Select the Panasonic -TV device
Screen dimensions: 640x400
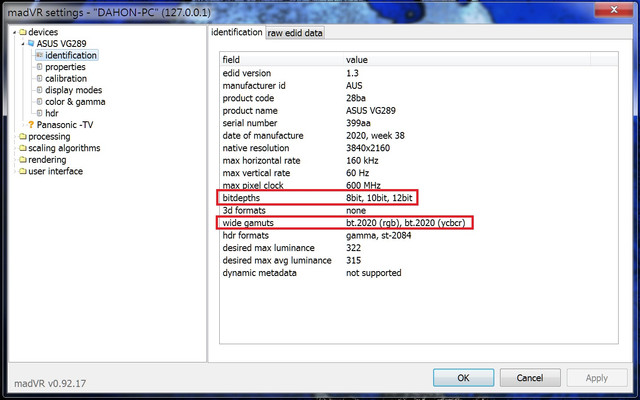pos(65,124)
